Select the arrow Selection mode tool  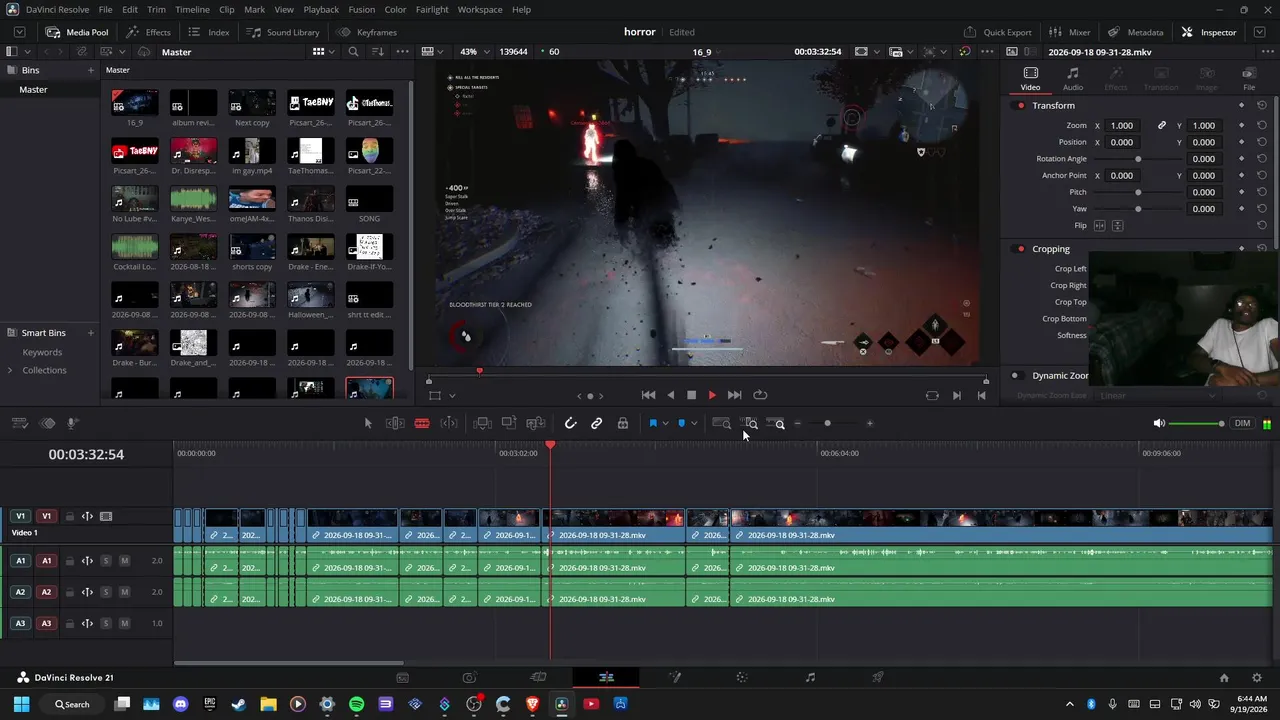click(x=368, y=423)
